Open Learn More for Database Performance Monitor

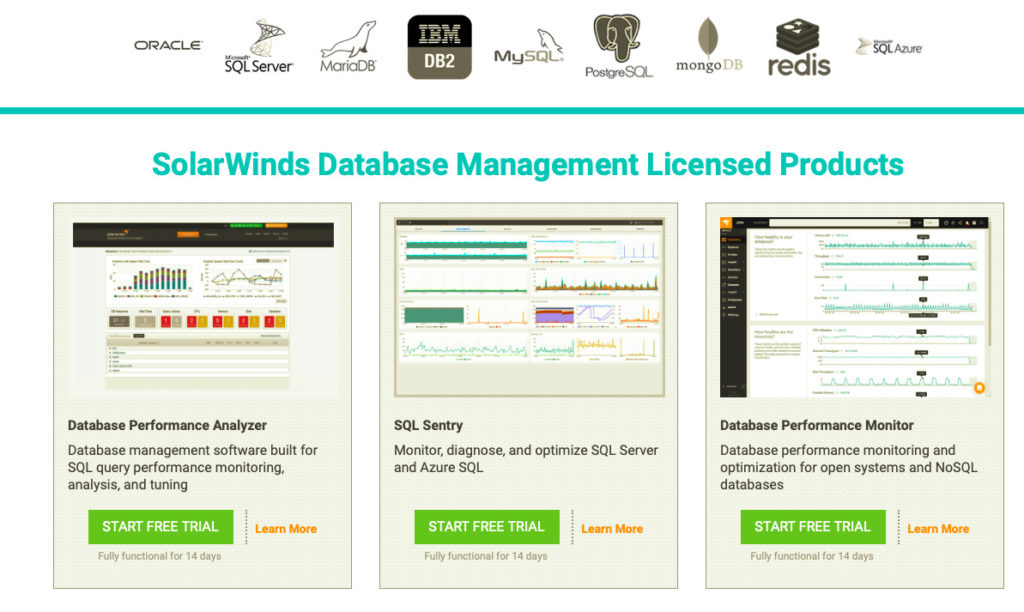coord(938,528)
